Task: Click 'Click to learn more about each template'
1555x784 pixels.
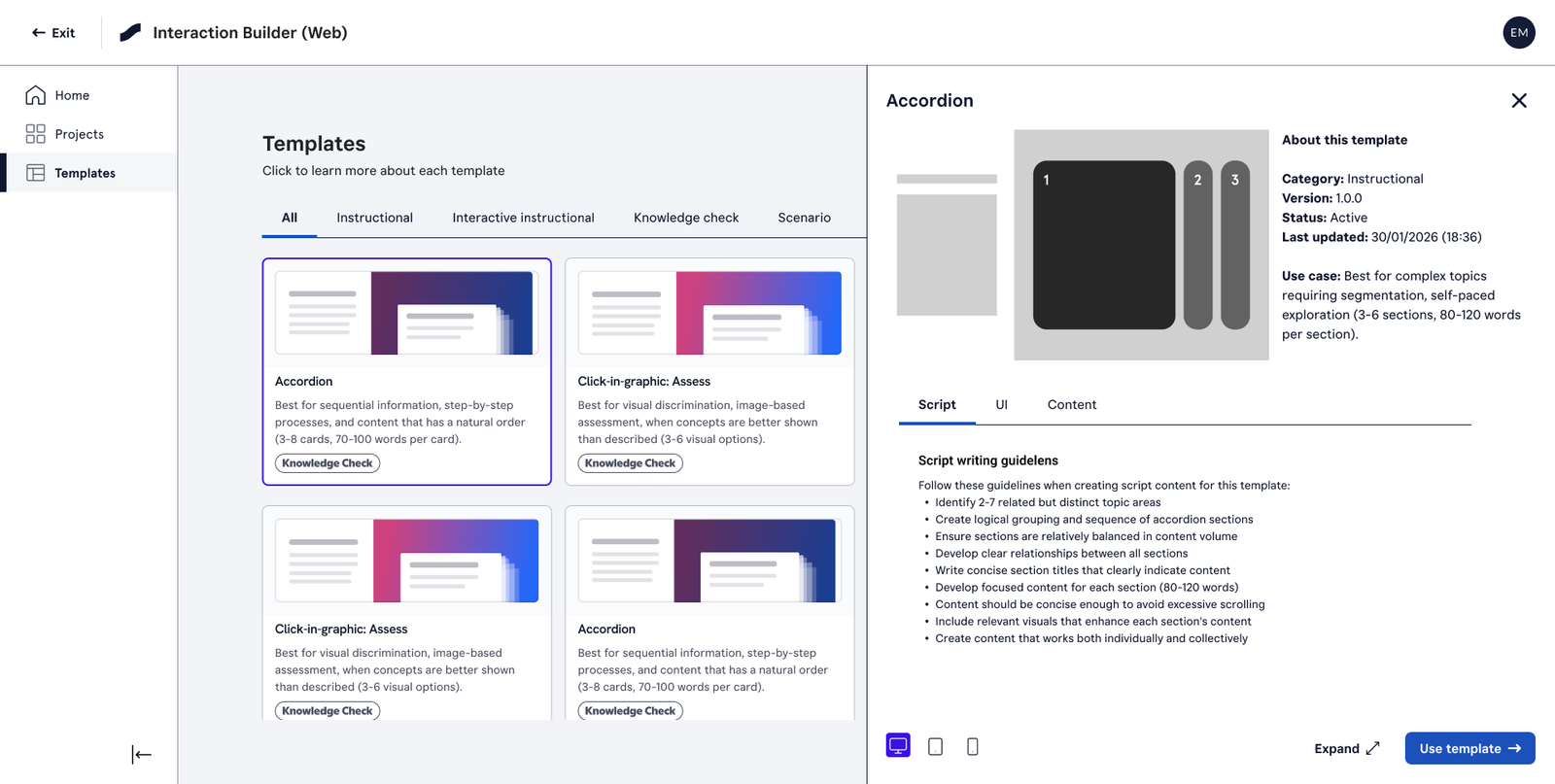Action: click(x=384, y=170)
